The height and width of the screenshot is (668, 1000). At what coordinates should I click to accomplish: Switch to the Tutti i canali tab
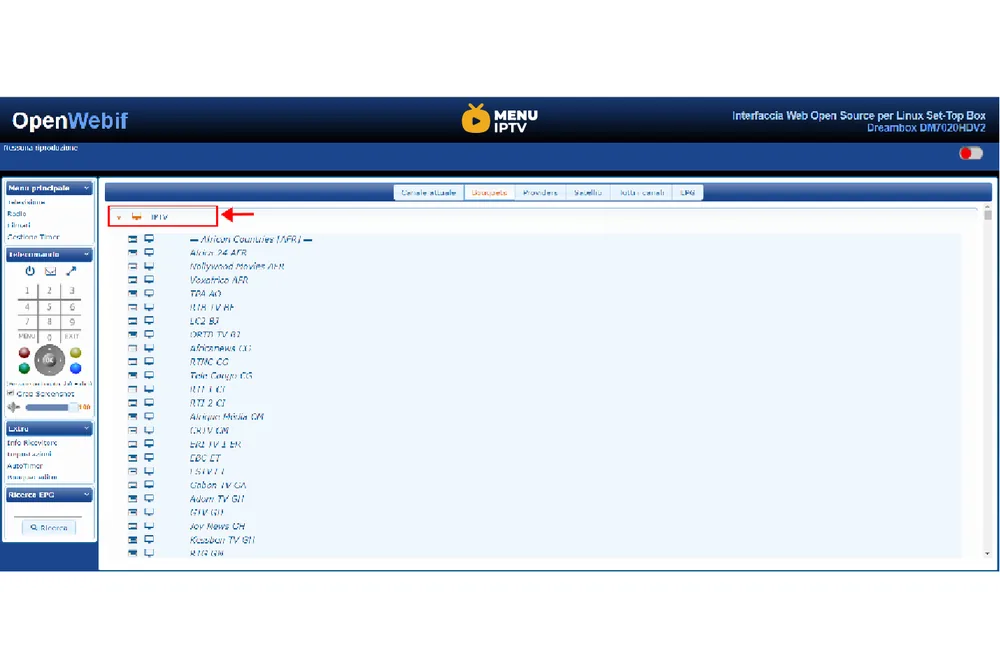(642, 193)
